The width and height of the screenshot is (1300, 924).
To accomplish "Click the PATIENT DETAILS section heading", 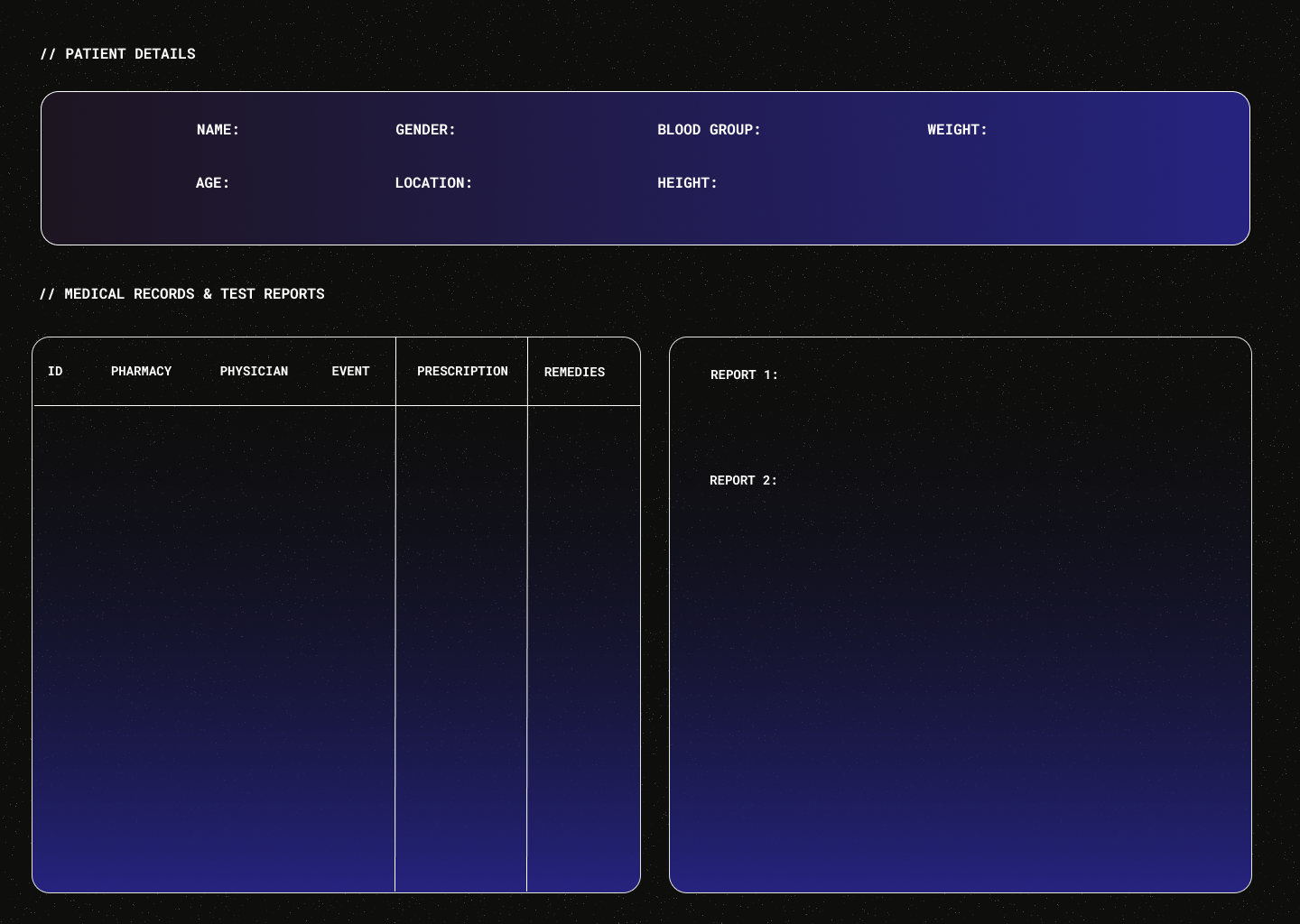I will pos(117,53).
